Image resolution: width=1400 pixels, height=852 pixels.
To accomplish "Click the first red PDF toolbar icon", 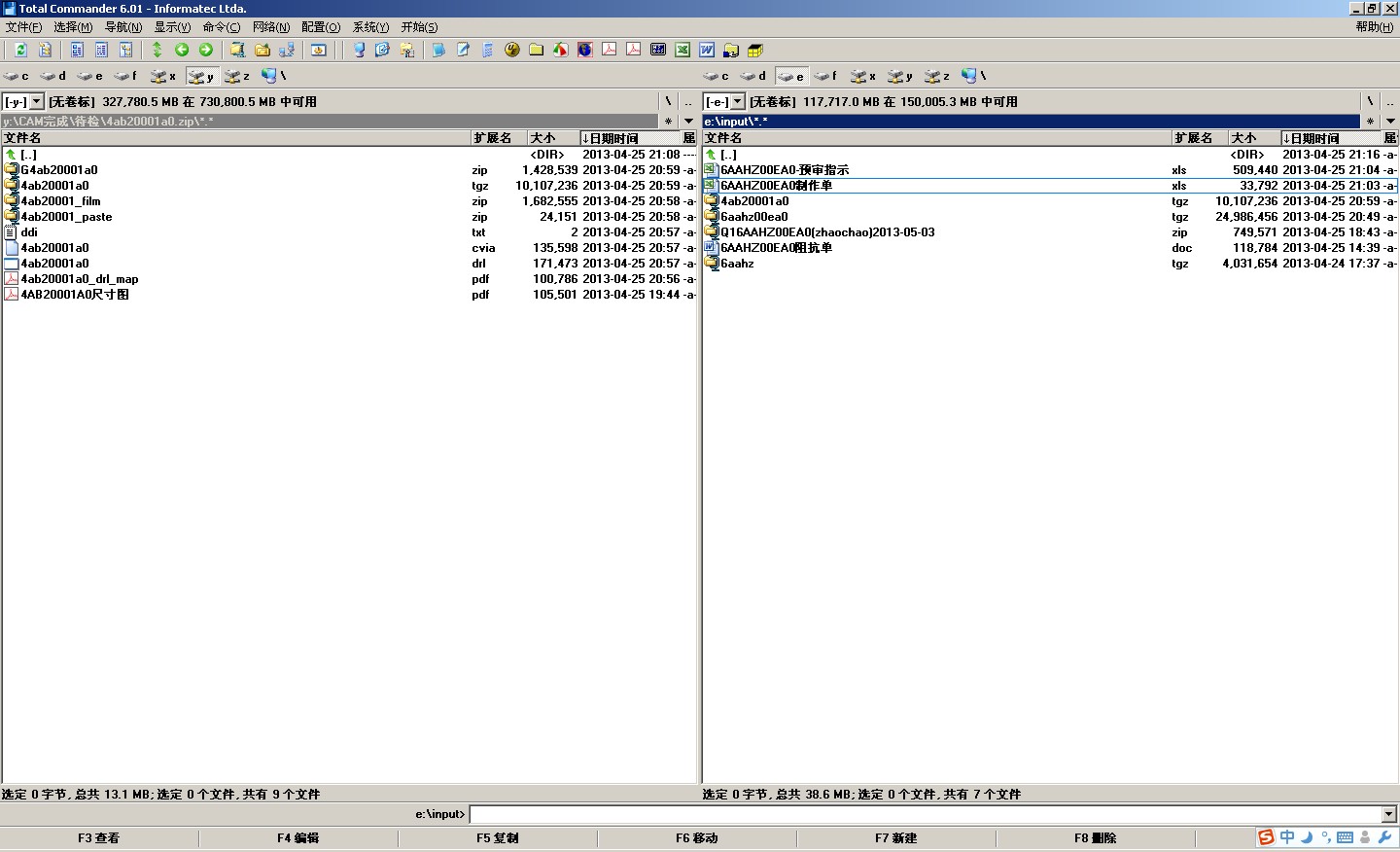I will [610, 50].
